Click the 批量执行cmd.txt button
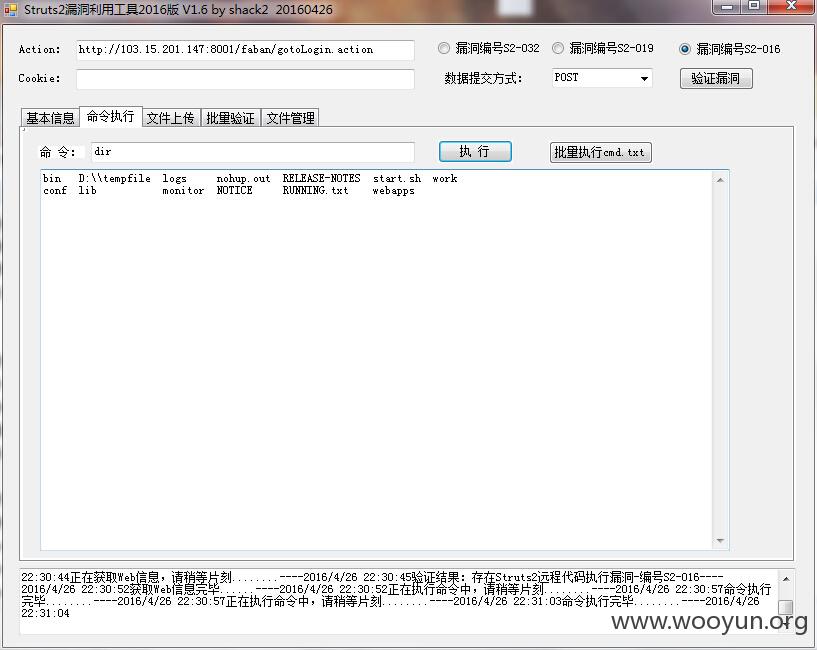The height and width of the screenshot is (650, 817). (601, 152)
